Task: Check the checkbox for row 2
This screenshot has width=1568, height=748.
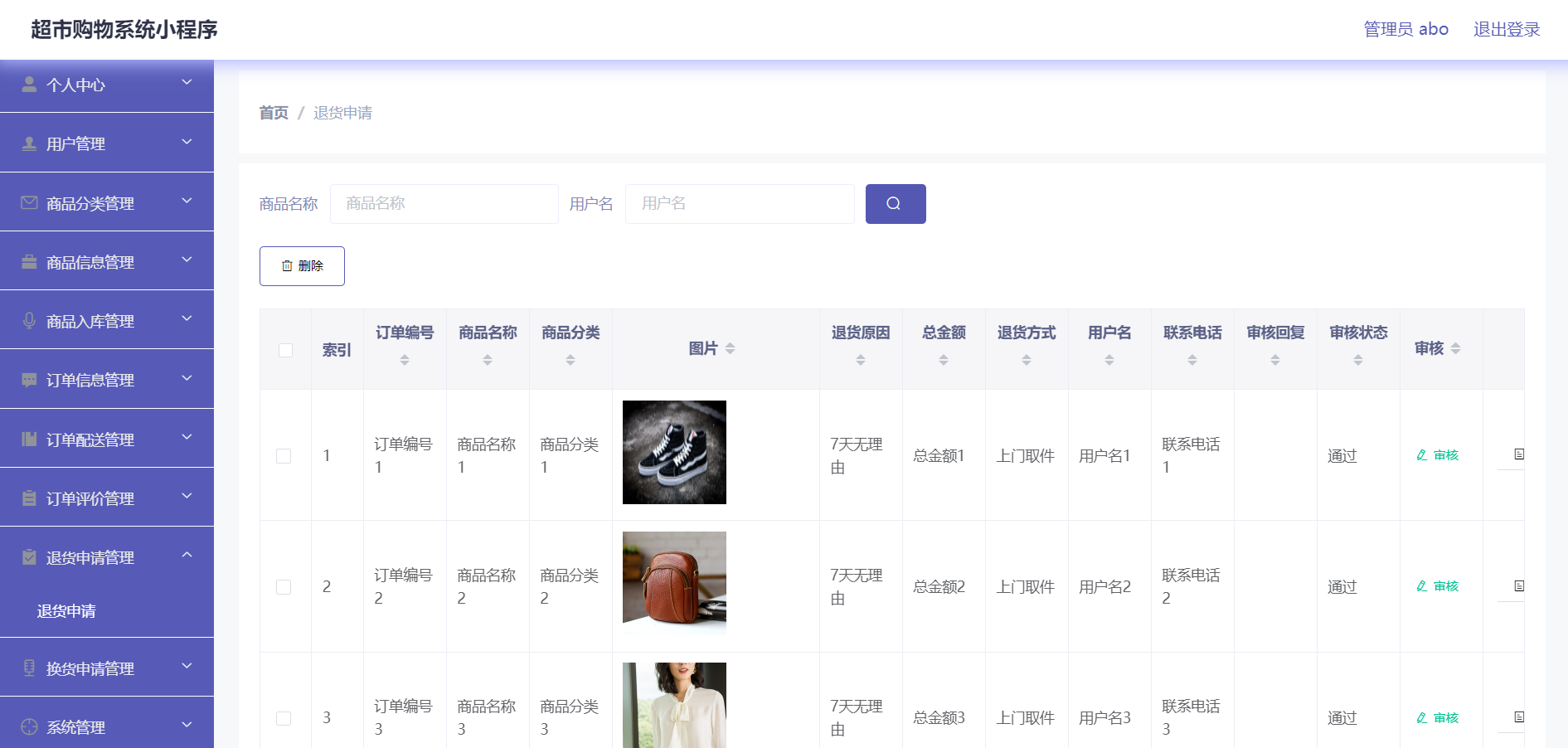Action: tap(284, 587)
